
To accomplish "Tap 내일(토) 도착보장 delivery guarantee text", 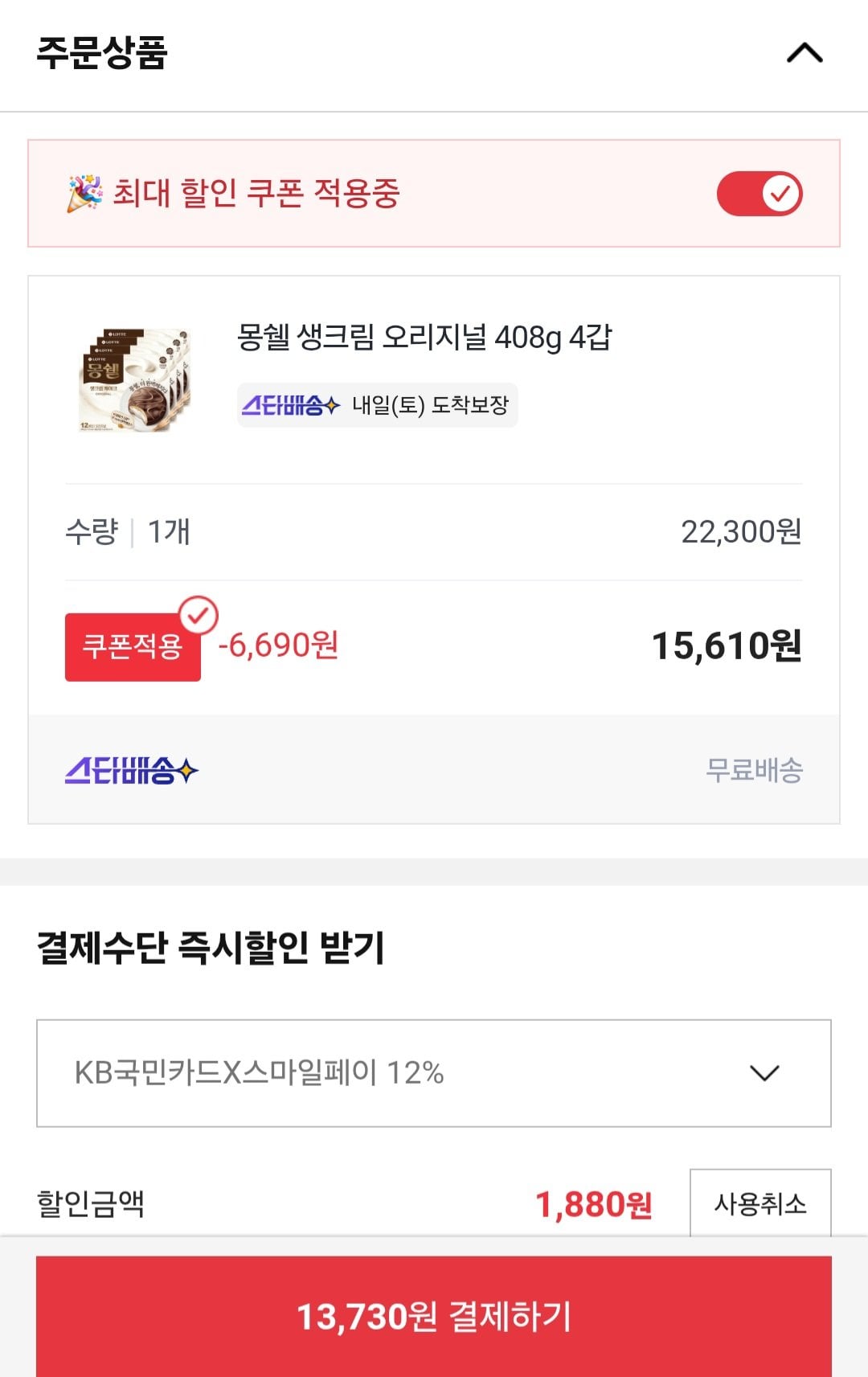I will pyautogui.click(x=430, y=405).
